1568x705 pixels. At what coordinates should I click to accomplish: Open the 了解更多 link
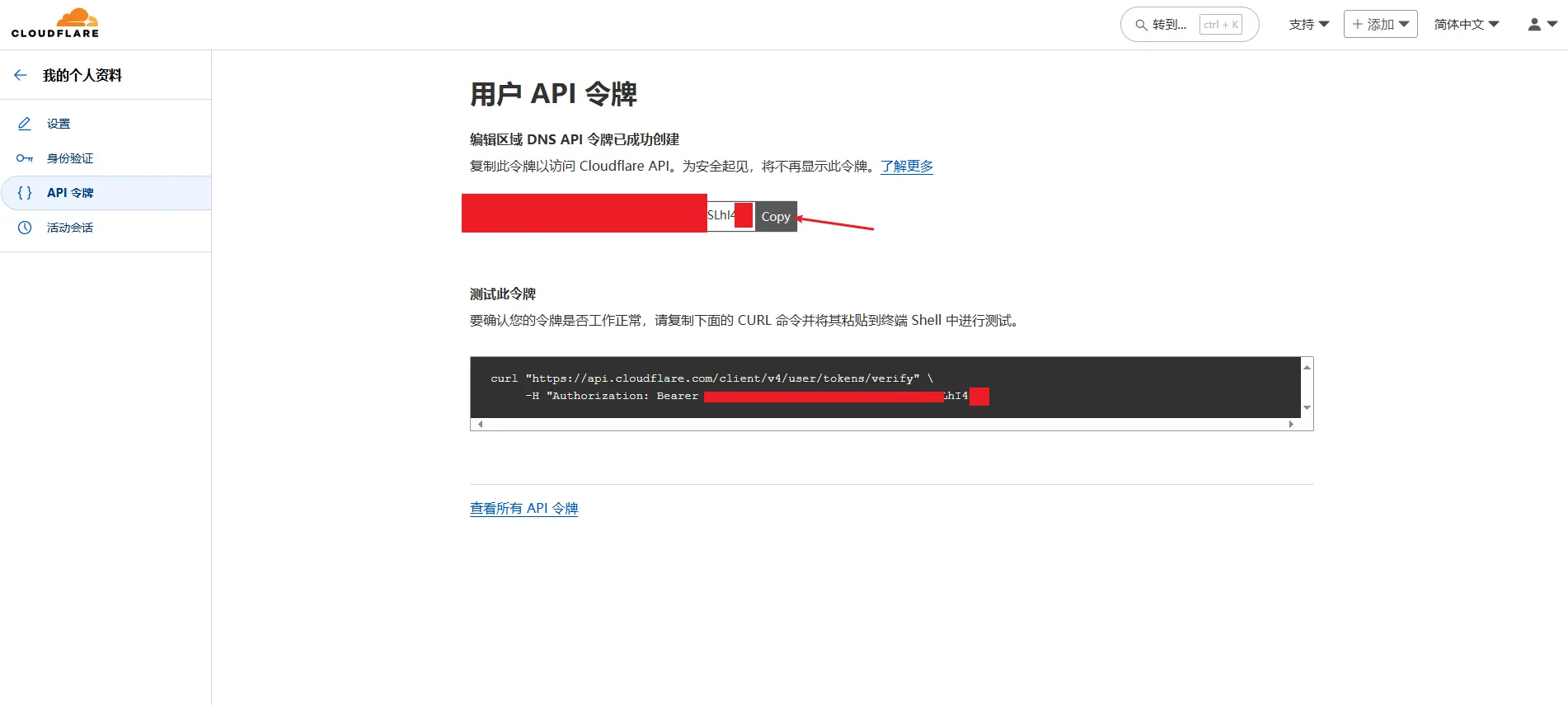click(907, 166)
